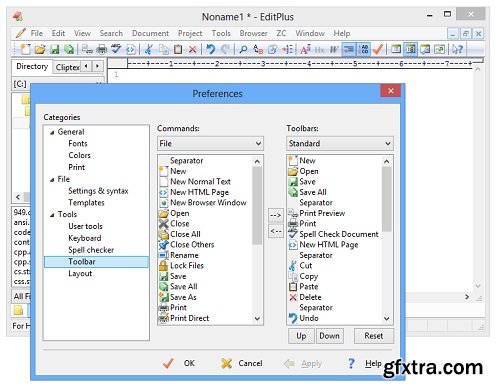Image resolution: width=500 pixels, height=391 pixels.
Task: Click Replace icon in main toolbar
Action: click(258, 49)
